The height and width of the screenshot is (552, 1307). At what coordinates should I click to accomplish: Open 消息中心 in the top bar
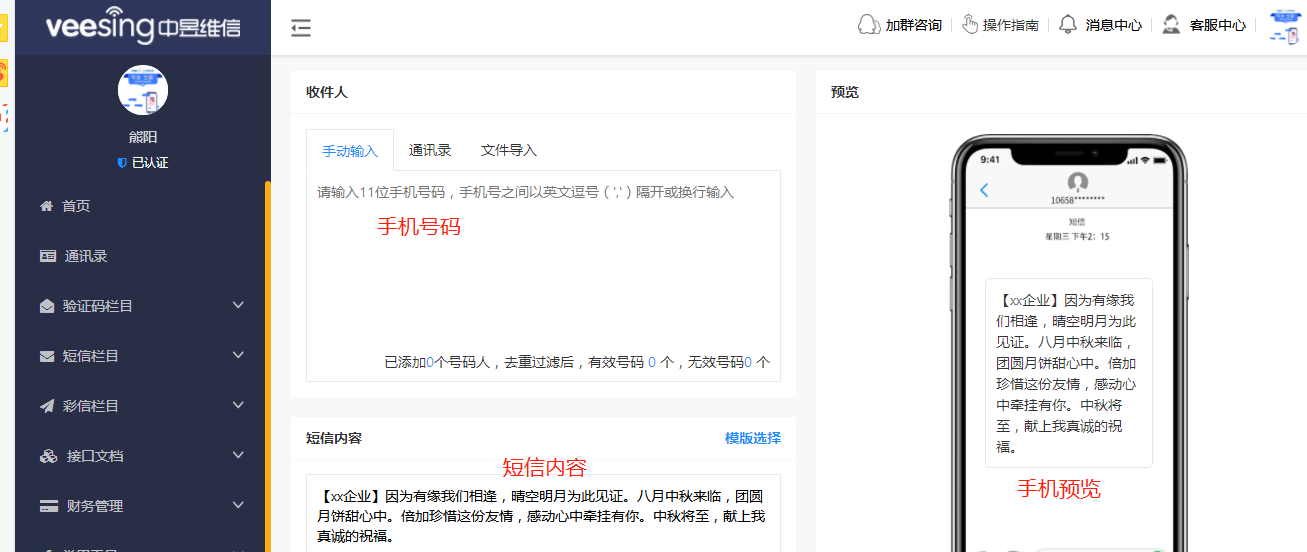(1114, 25)
